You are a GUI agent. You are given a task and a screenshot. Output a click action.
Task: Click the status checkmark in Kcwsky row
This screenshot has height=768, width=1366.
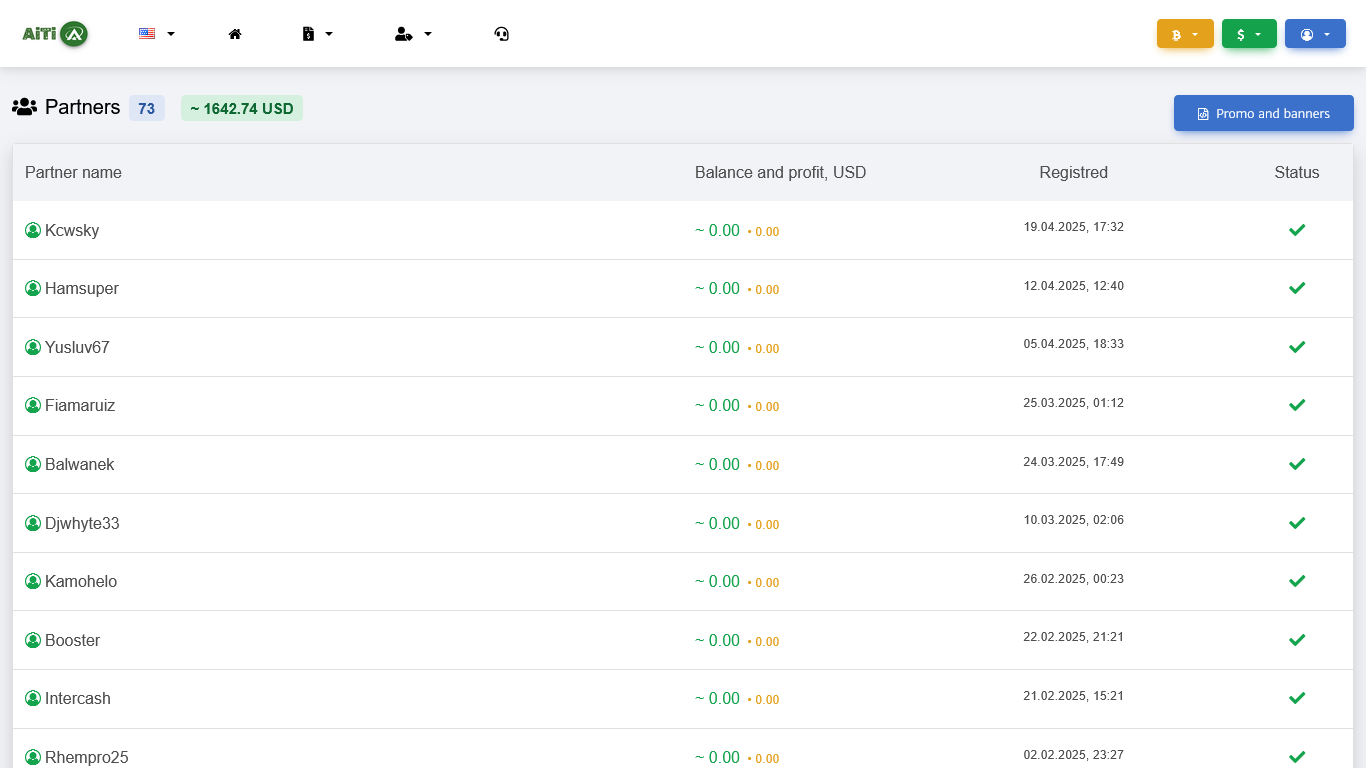point(1297,230)
